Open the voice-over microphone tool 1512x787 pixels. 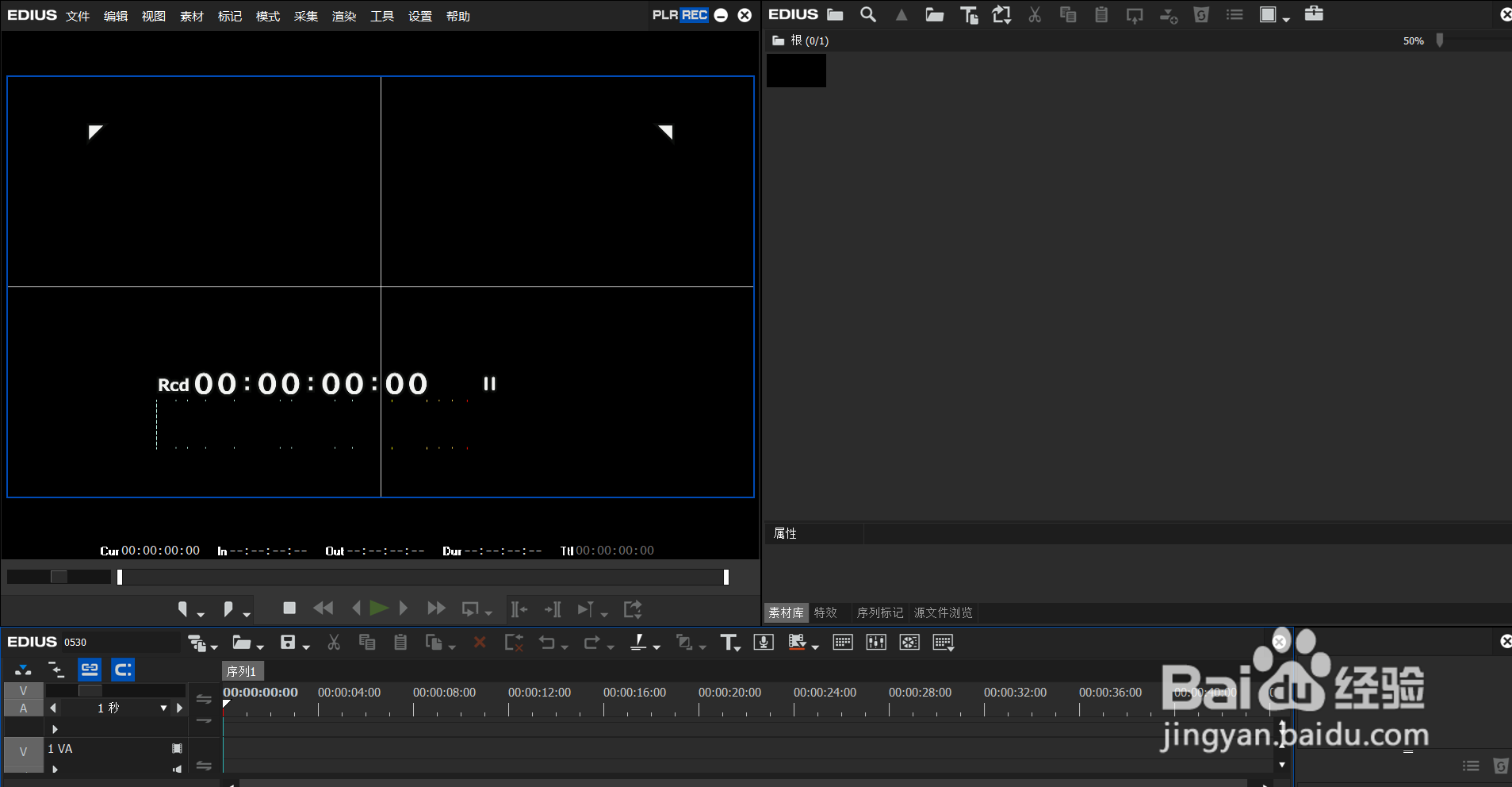764,643
